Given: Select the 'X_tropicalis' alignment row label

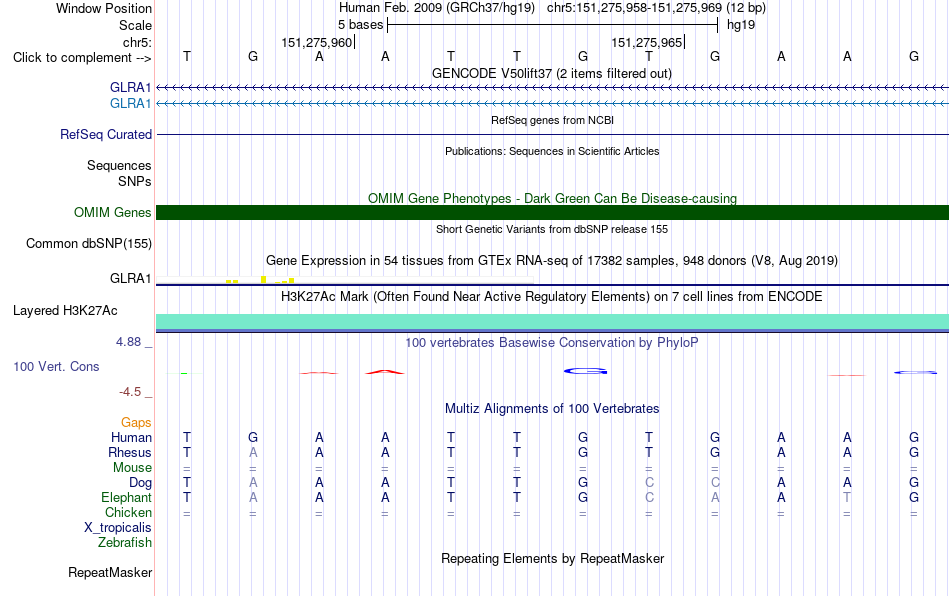Looking at the screenshot, I should click(118, 528).
